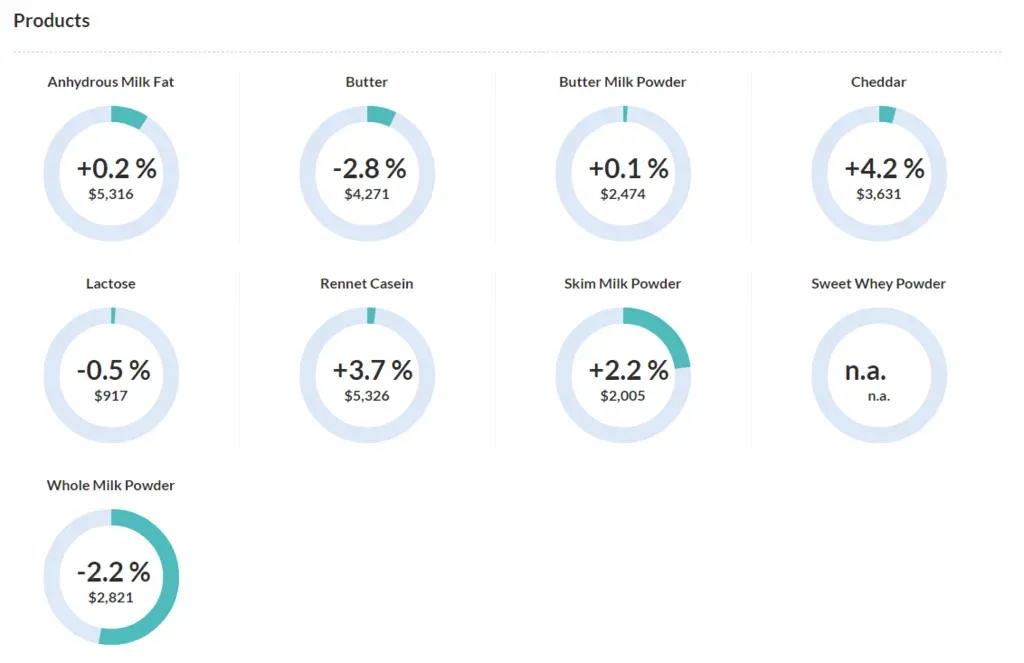Screen dimensions: 1024x663
Task: Select the Sweet Whey Powder title
Action: coord(878,284)
